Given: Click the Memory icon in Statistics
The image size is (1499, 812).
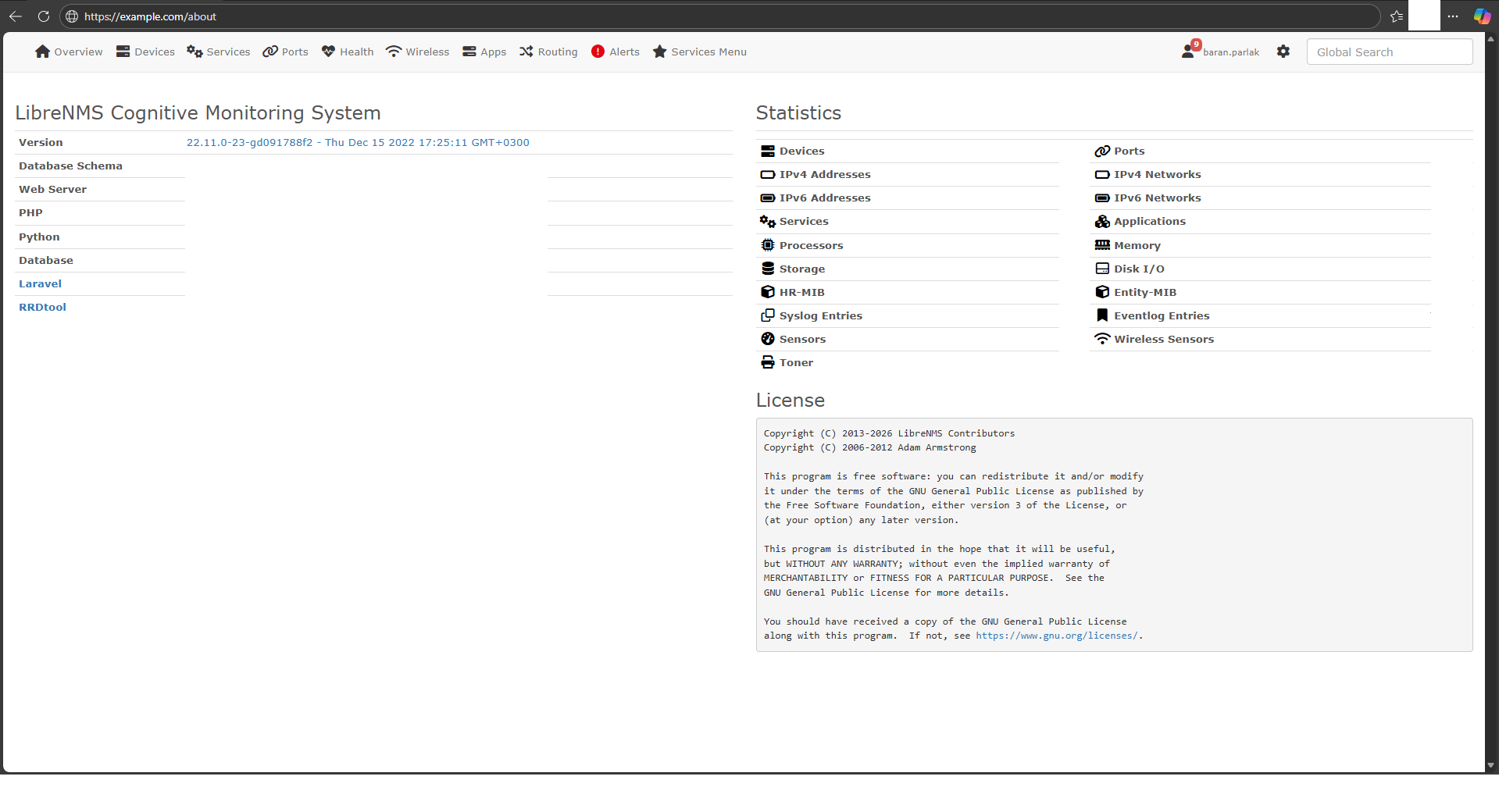Looking at the screenshot, I should pos(1102,245).
